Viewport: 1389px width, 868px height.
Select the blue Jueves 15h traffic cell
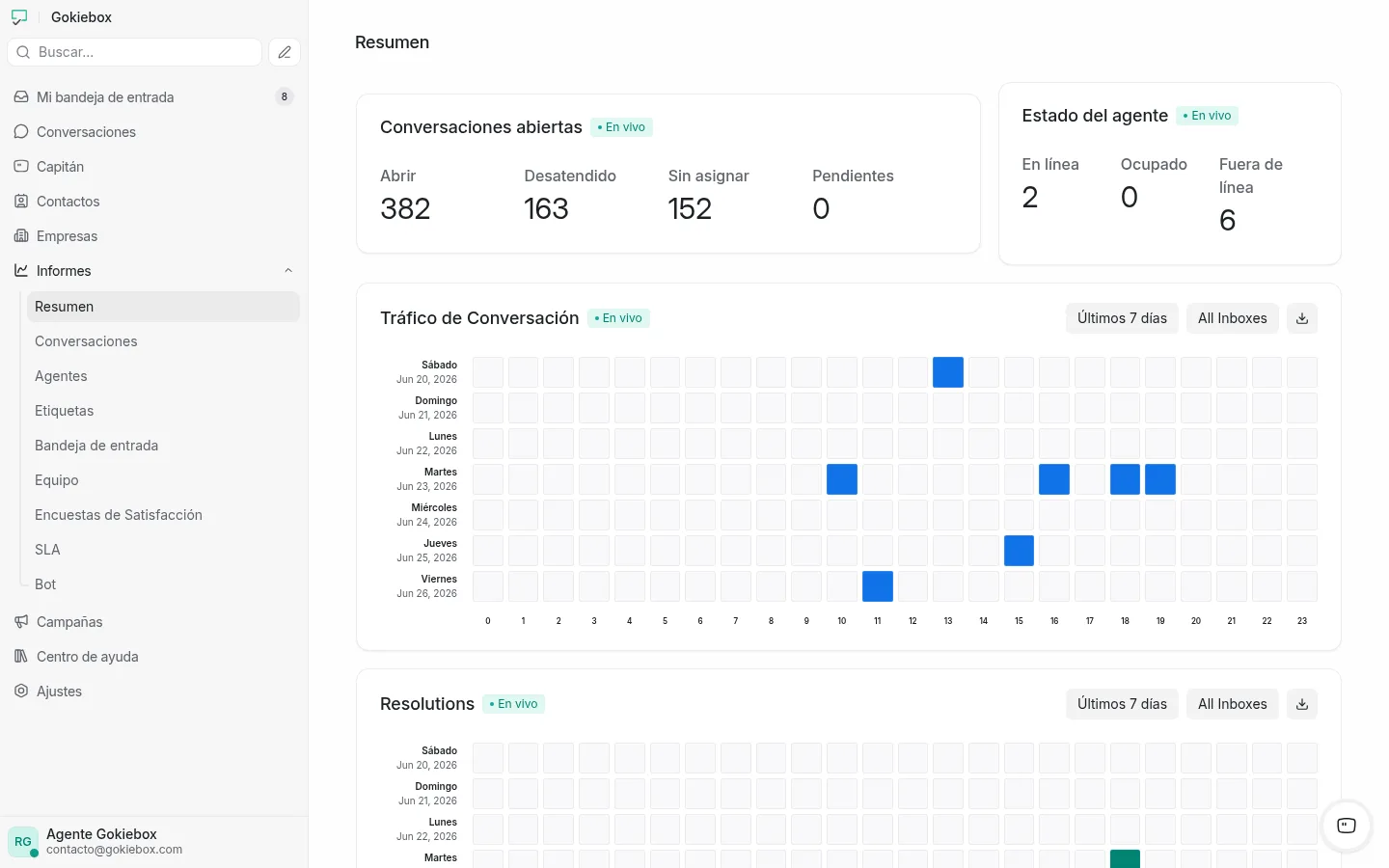coord(1020,551)
